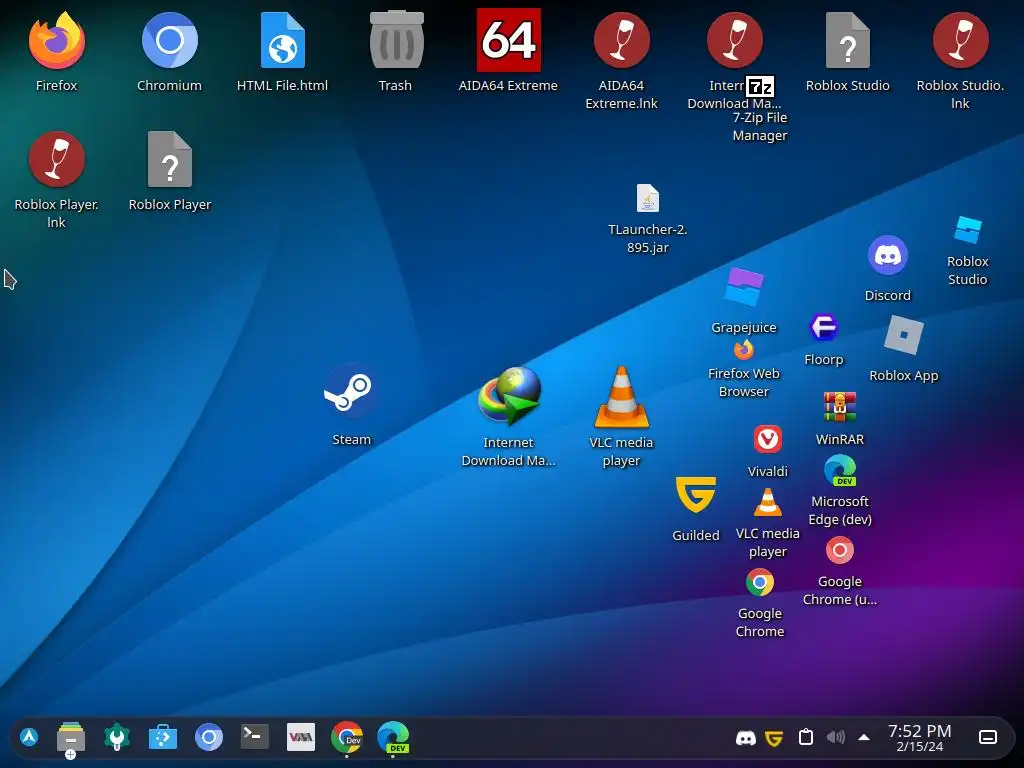The width and height of the screenshot is (1024, 768).
Task: Open the VM application icon in taskbar
Action: coord(301,737)
